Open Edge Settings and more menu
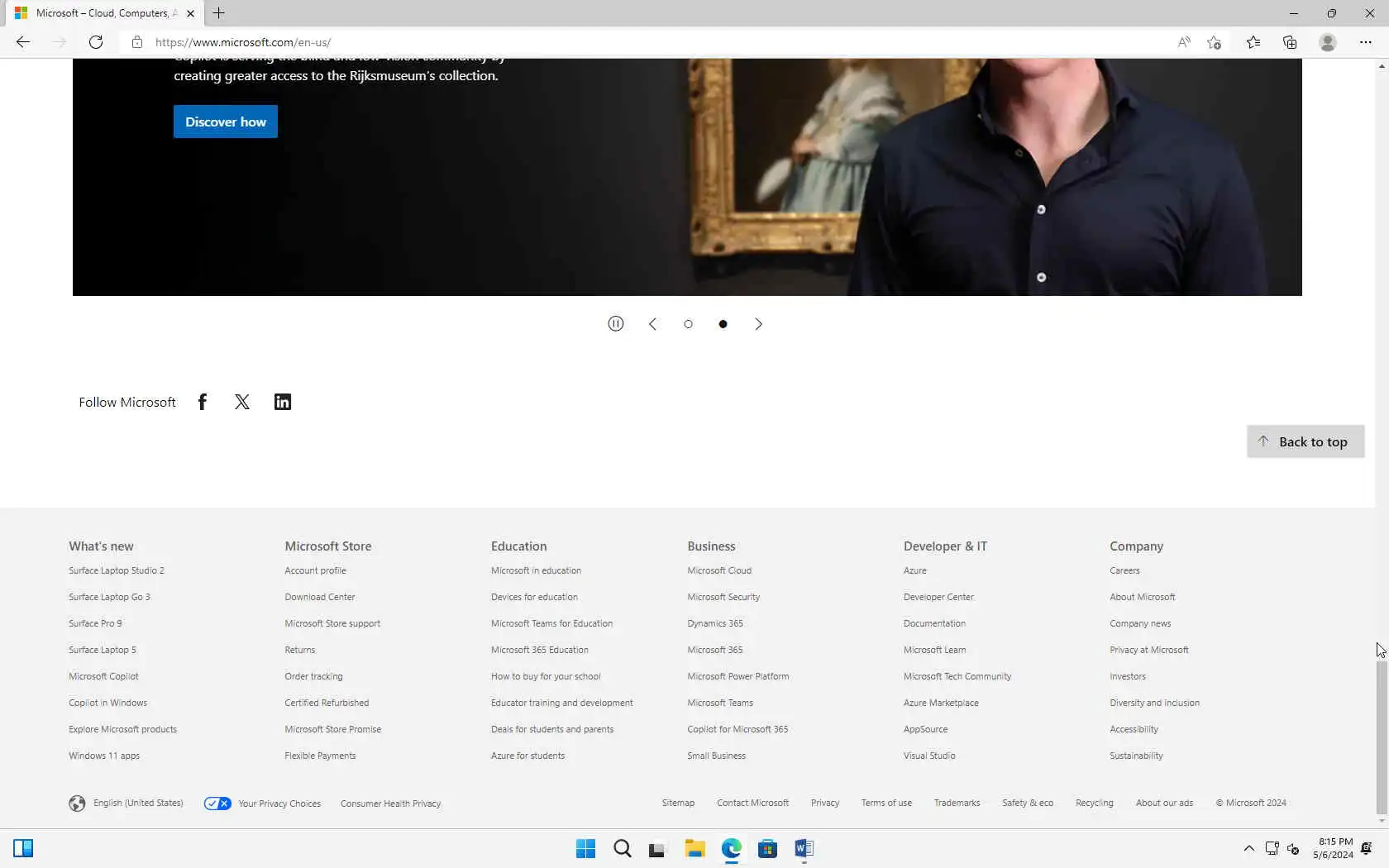Screen dimensions: 1389x868 (x=1366, y=42)
